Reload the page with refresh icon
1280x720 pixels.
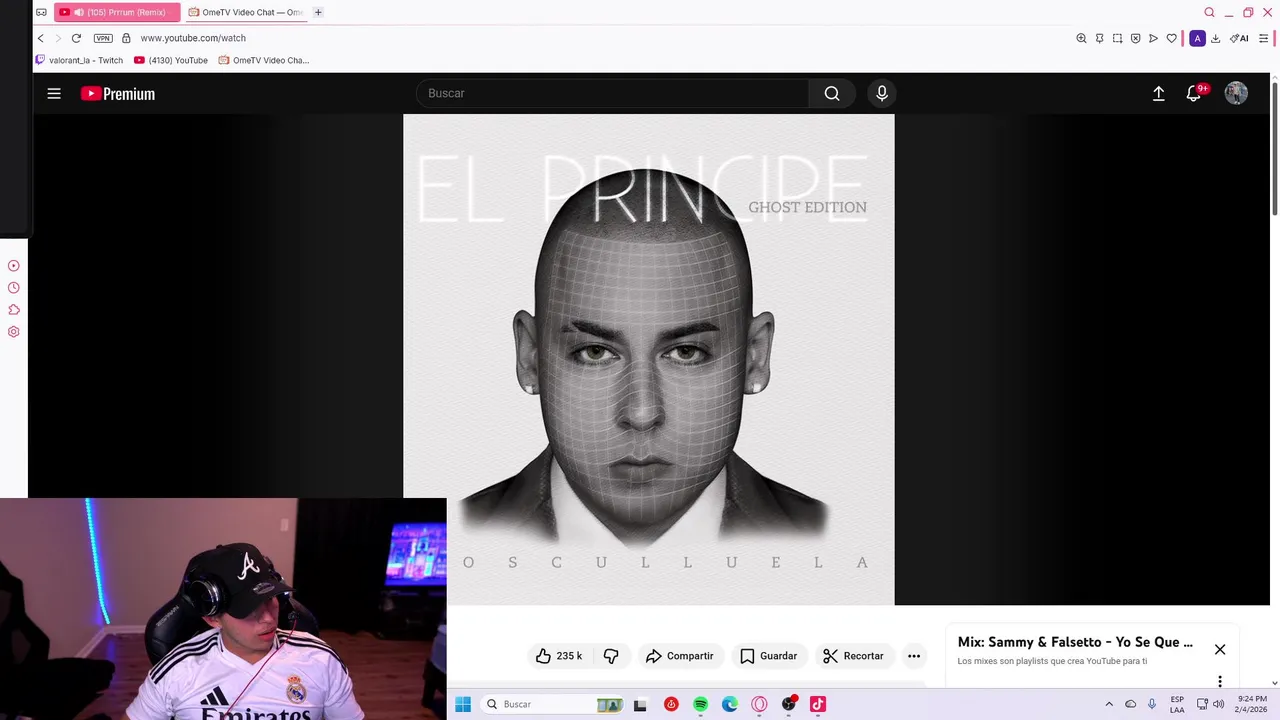click(x=76, y=38)
